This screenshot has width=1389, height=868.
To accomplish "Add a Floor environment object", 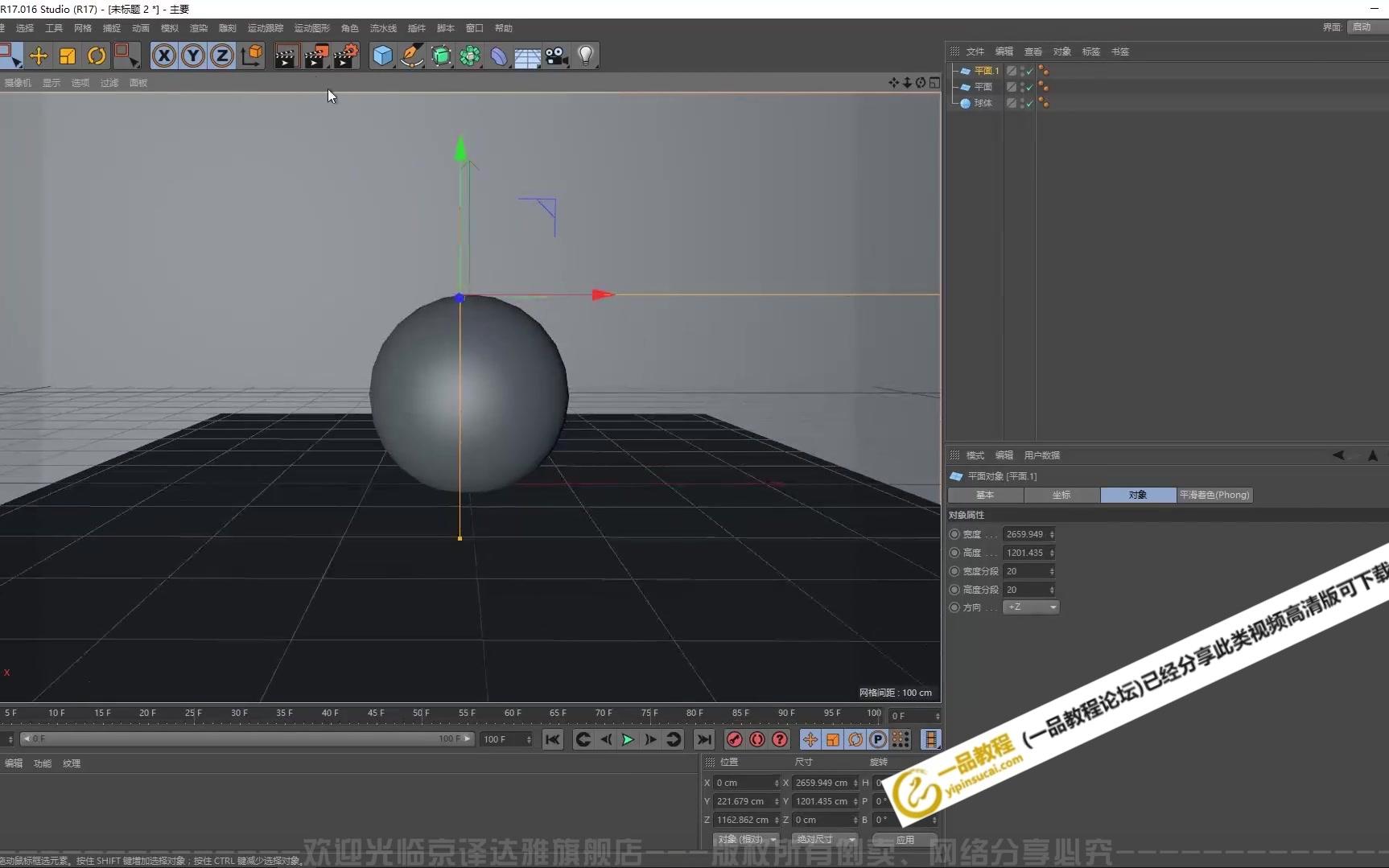I will click(x=528, y=56).
